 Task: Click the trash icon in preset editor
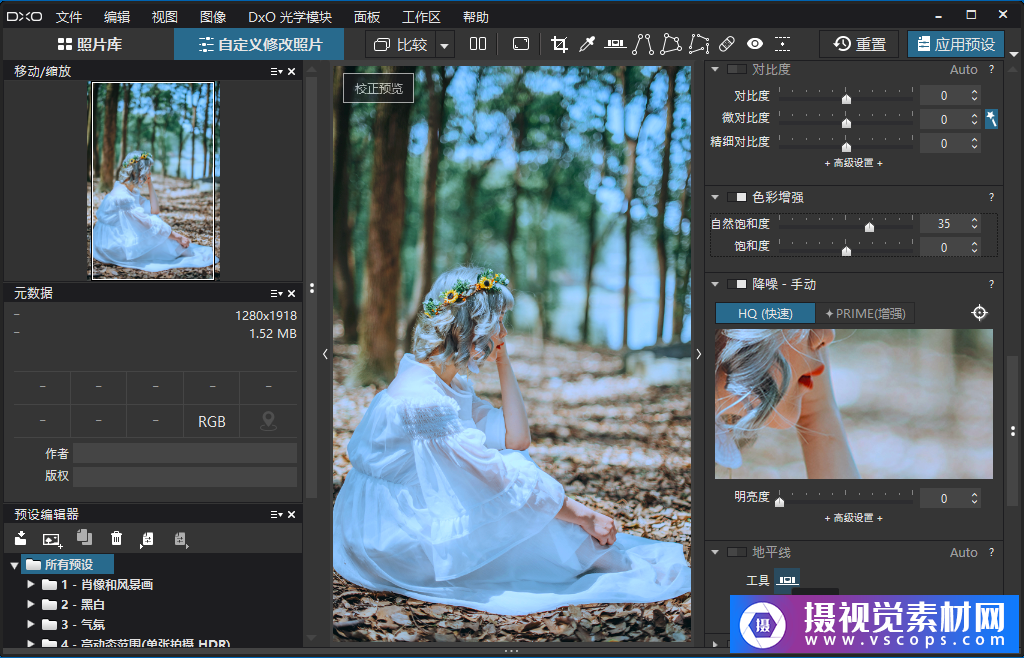[117, 539]
